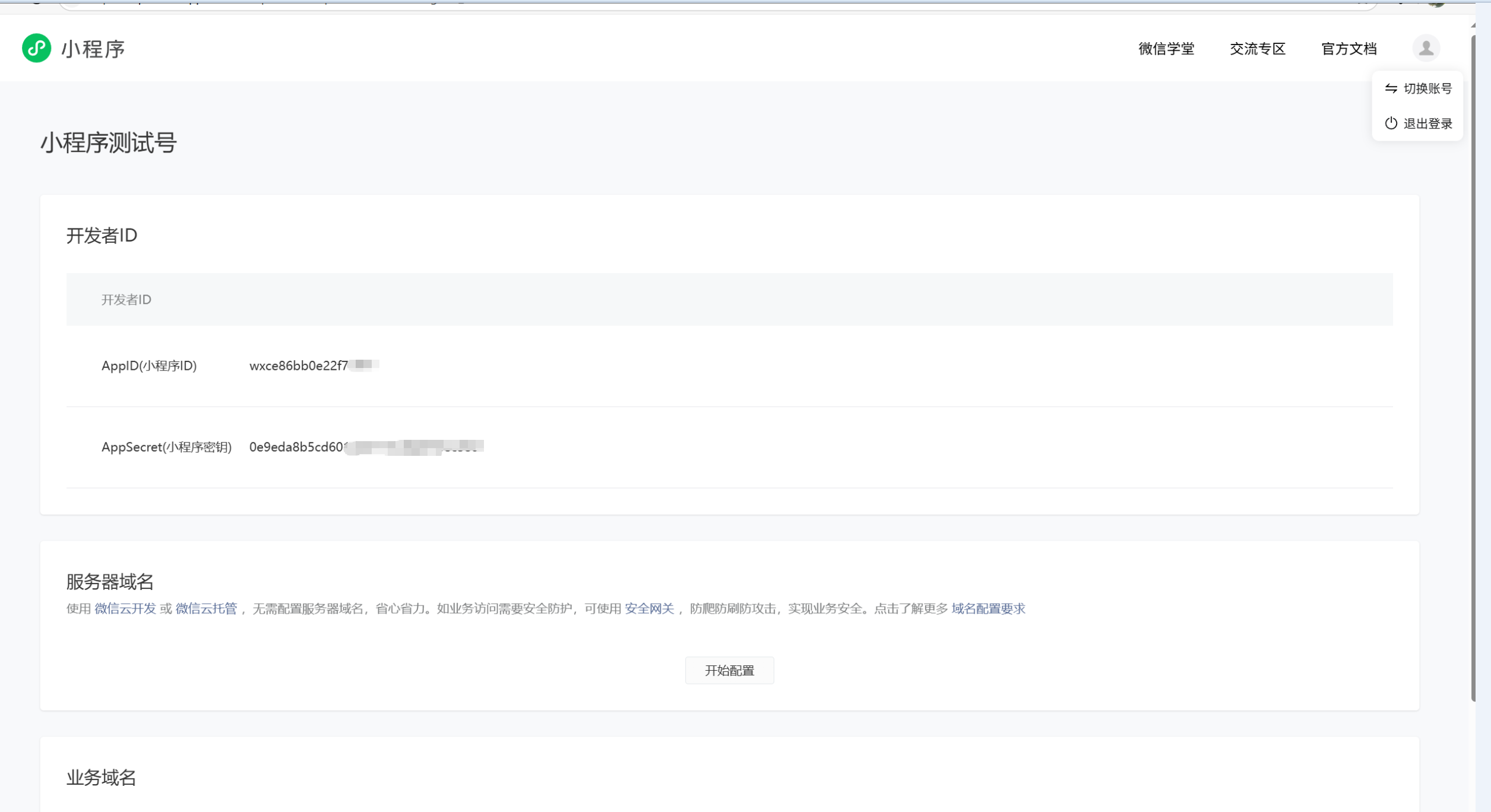Follow the 微信云开发 link
This screenshot has width=1491, height=812.
[x=125, y=608]
